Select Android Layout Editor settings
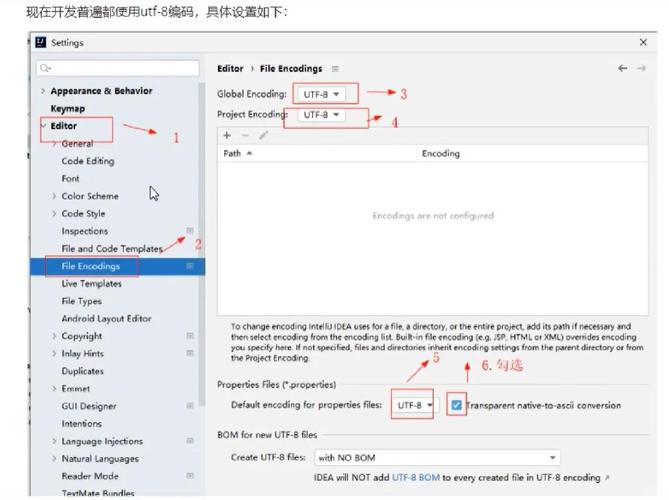Image resolution: width=669 pixels, height=500 pixels. [x=107, y=318]
